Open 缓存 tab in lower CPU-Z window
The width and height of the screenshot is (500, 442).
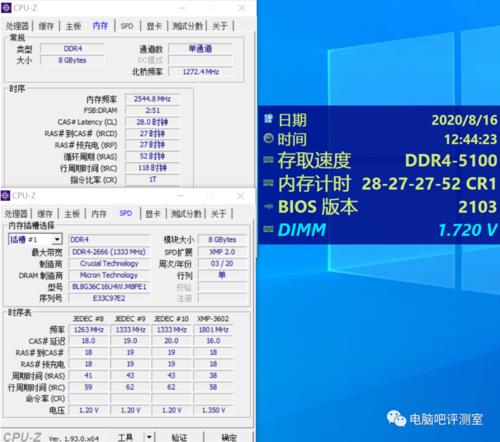[x=45, y=214]
